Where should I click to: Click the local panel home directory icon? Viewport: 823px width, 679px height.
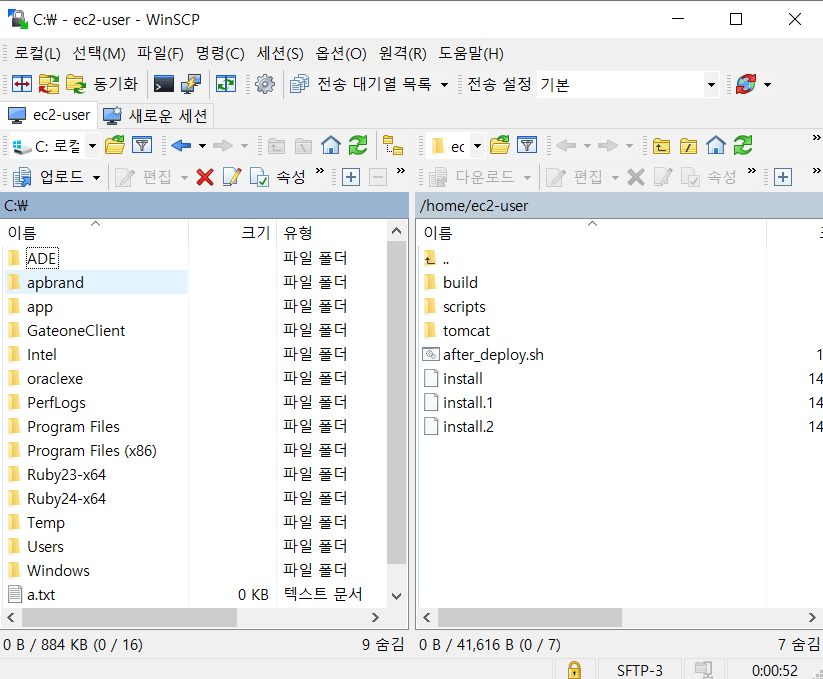331,145
